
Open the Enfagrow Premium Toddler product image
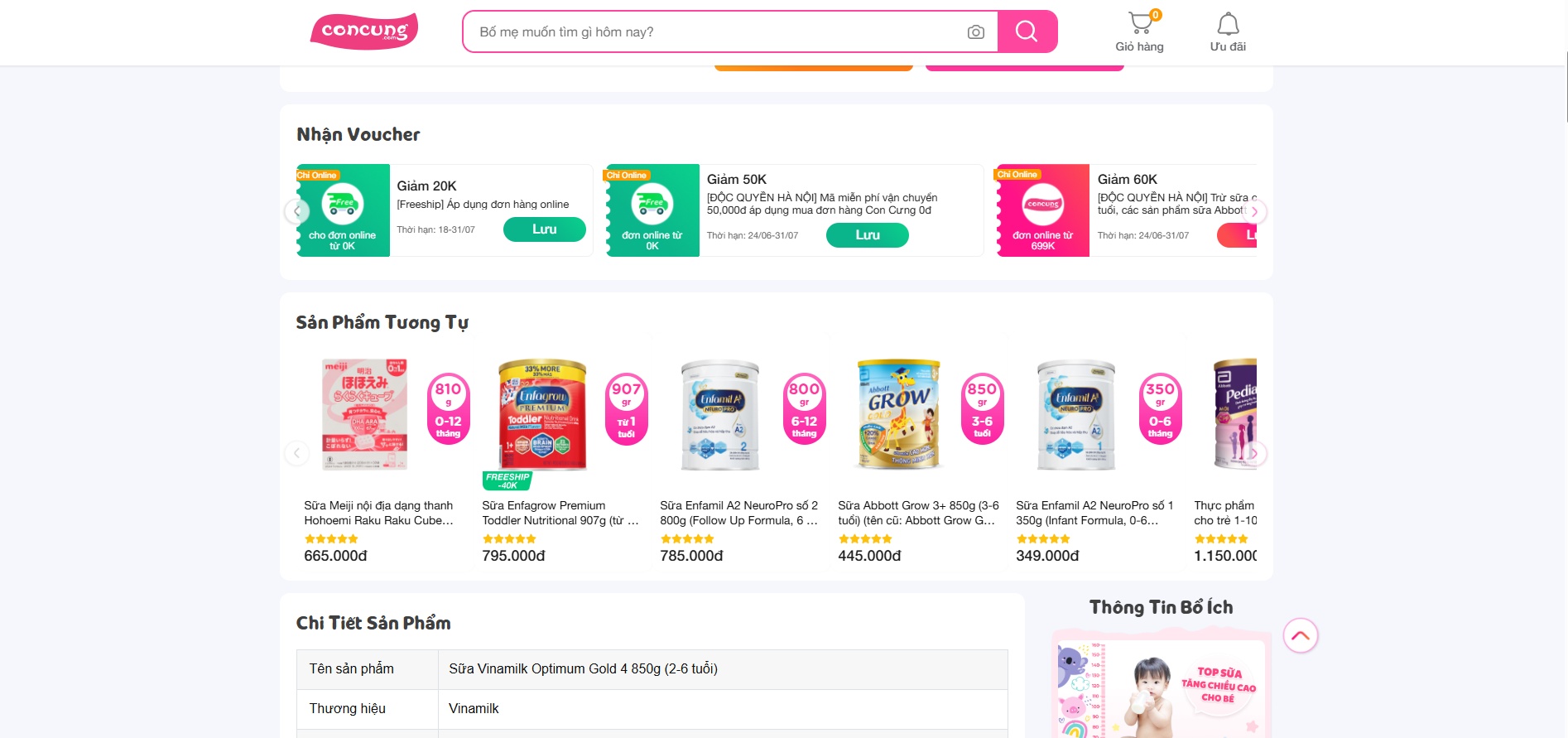click(x=542, y=414)
